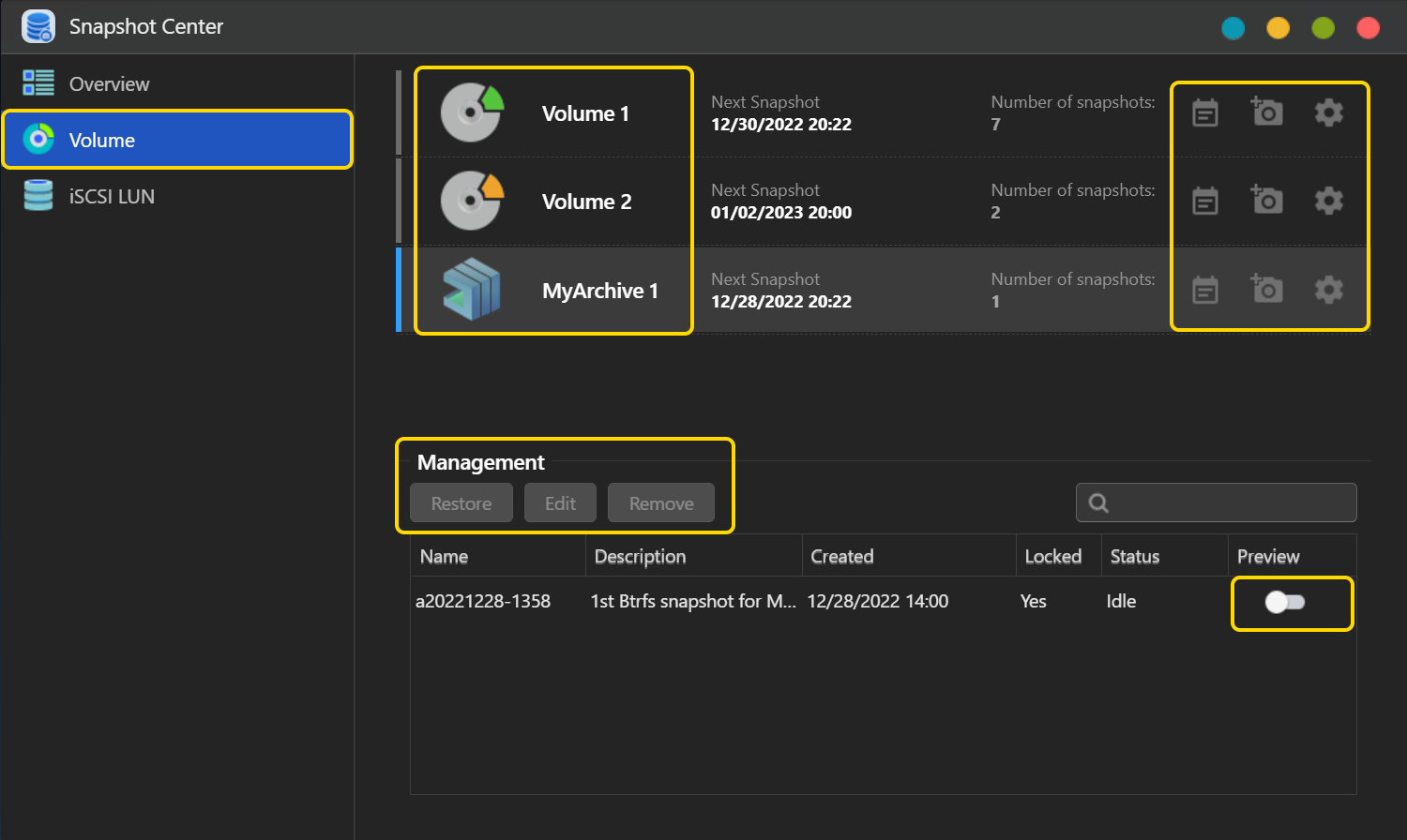Screen dimensions: 1407x840
Task: Take a snapshot of Volume 2
Action: (x=1267, y=201)
